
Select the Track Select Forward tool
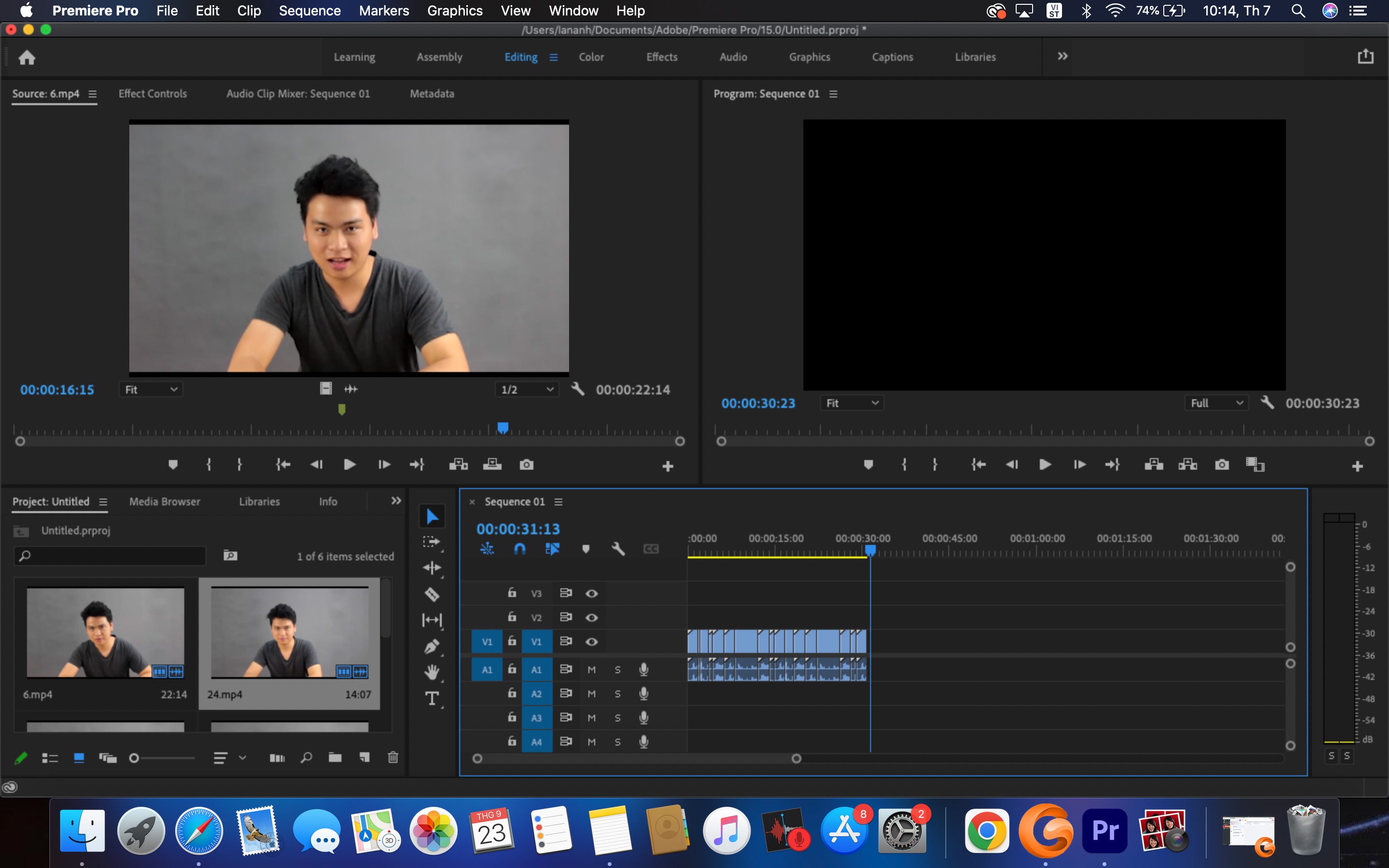point(431,542)
